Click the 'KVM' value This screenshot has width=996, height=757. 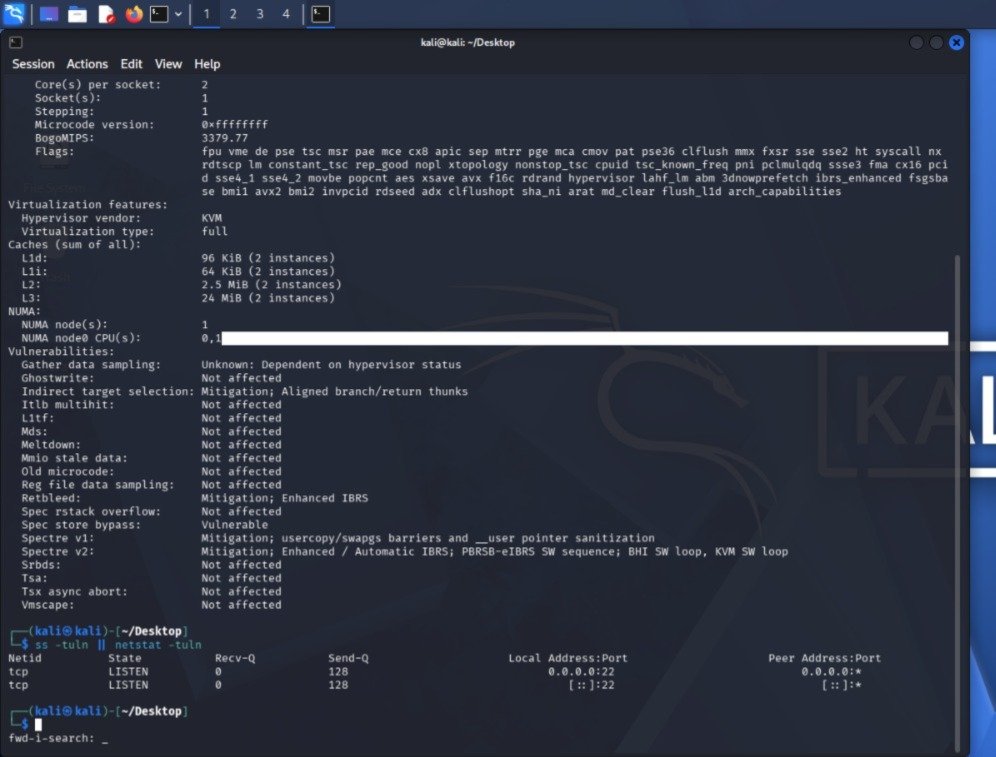[x=212, y=218]
